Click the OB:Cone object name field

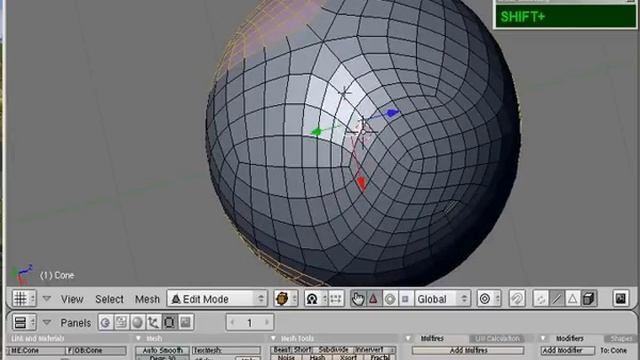coord(100,351)
